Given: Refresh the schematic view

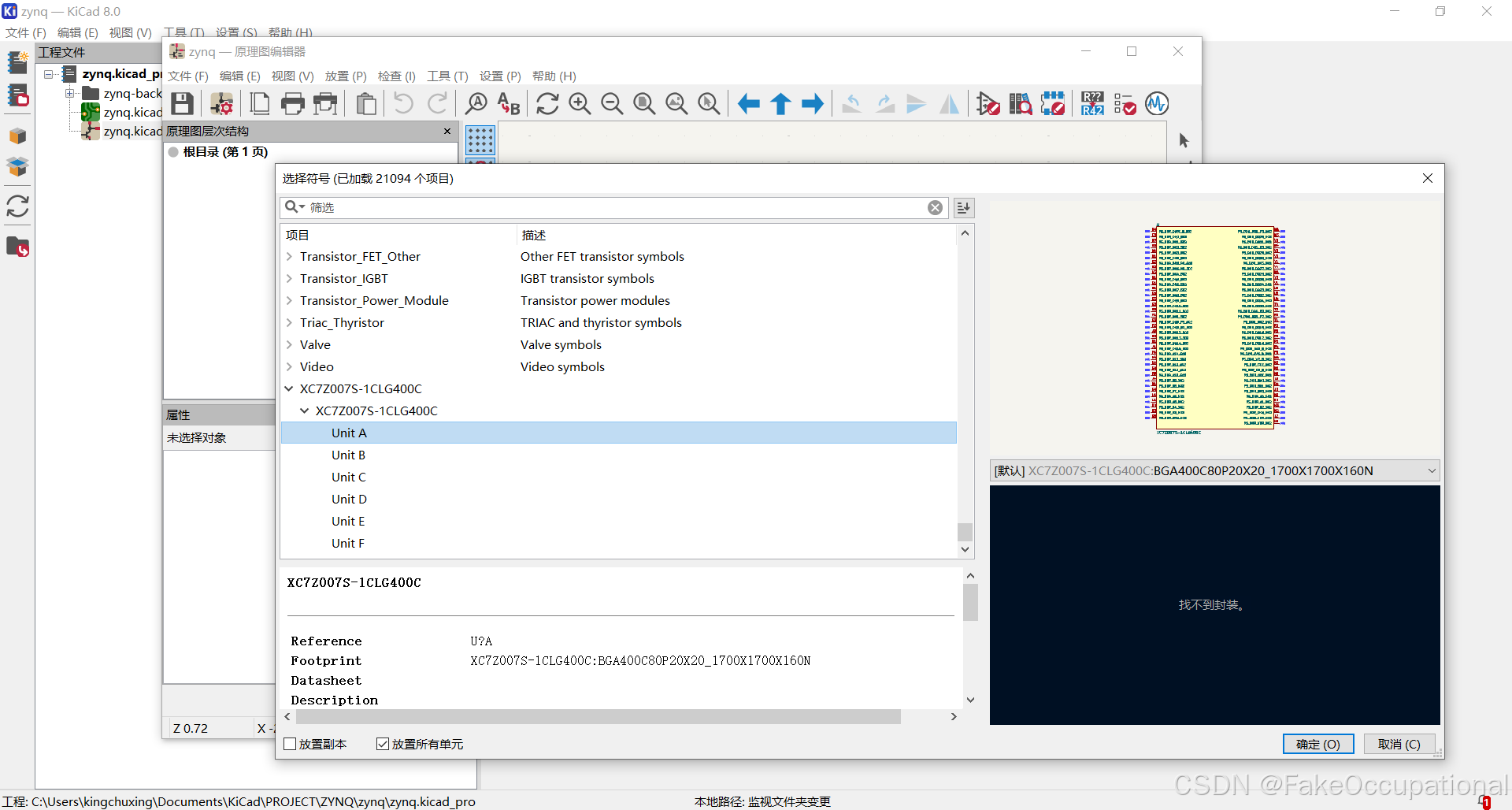Looking at the screenshot, I should click(x=547, y=104).
